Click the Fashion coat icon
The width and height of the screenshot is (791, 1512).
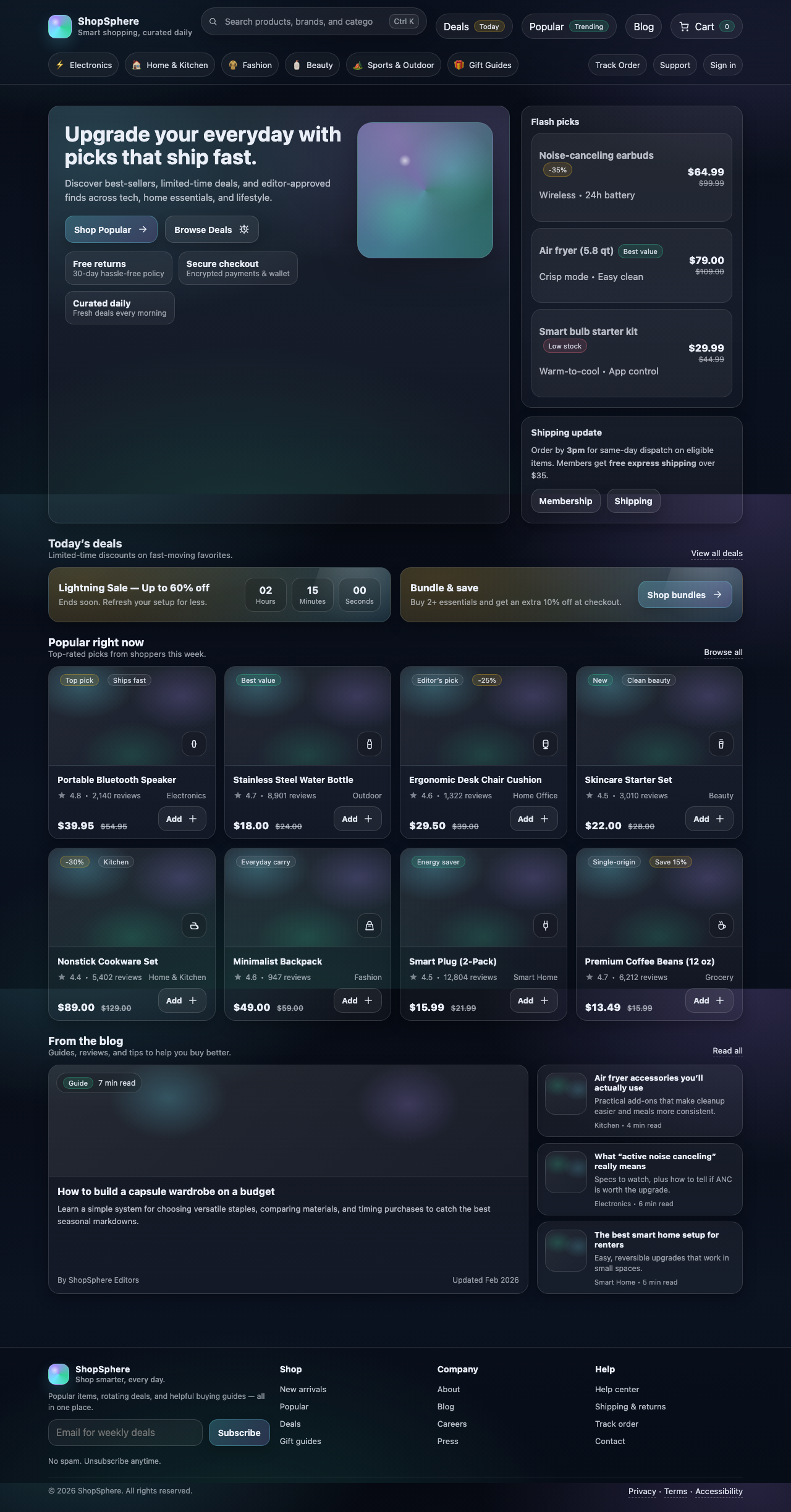233,65
